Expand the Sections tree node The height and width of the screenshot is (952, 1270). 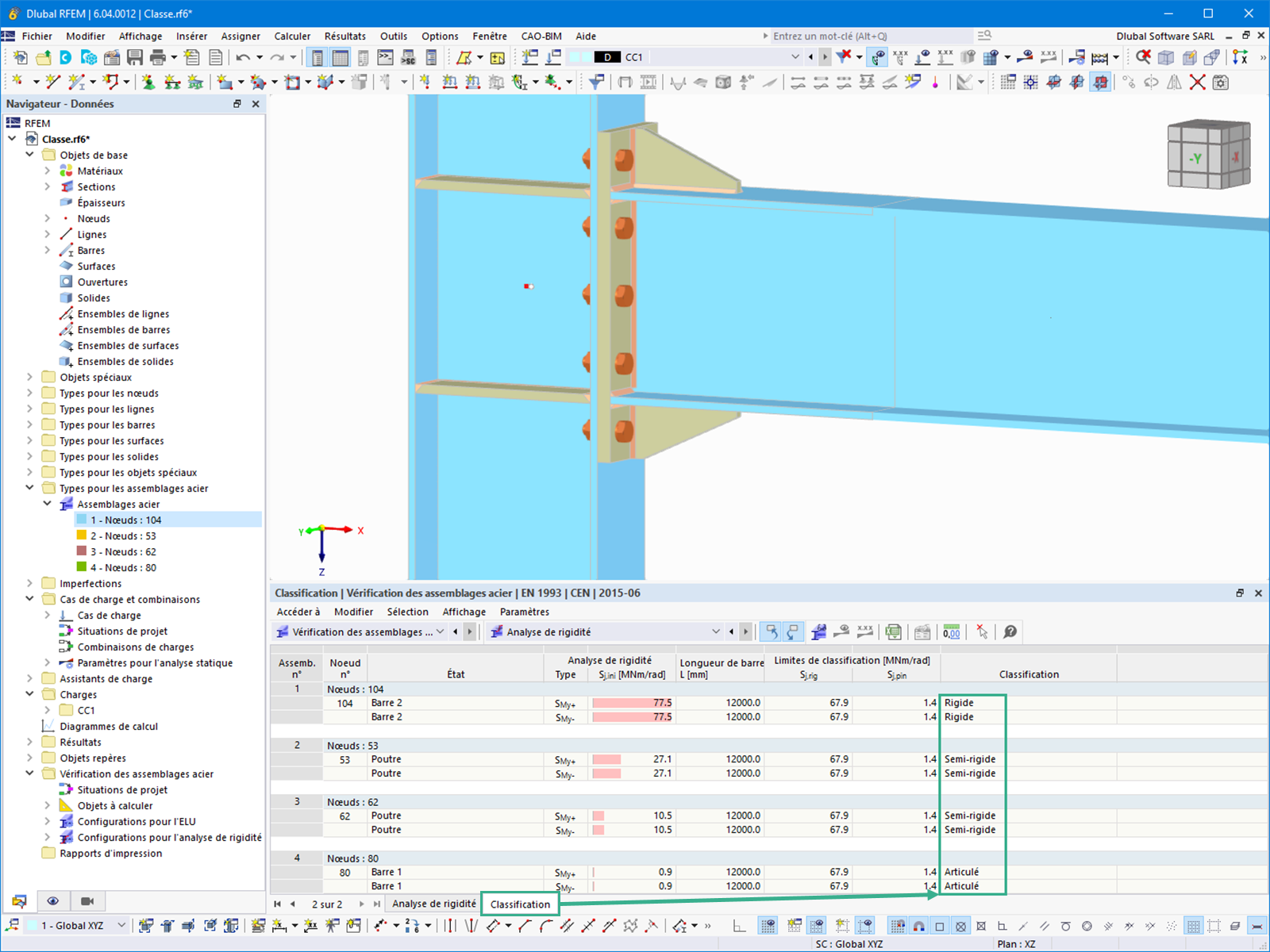point(47,186)
